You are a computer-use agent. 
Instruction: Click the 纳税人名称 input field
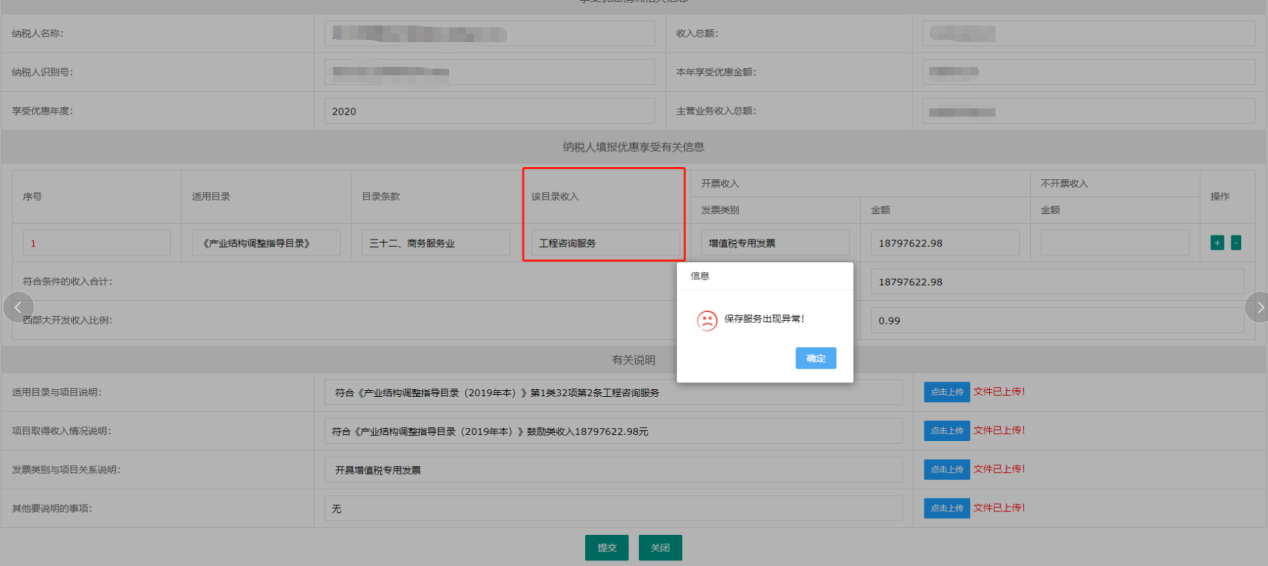pos(490,33)
